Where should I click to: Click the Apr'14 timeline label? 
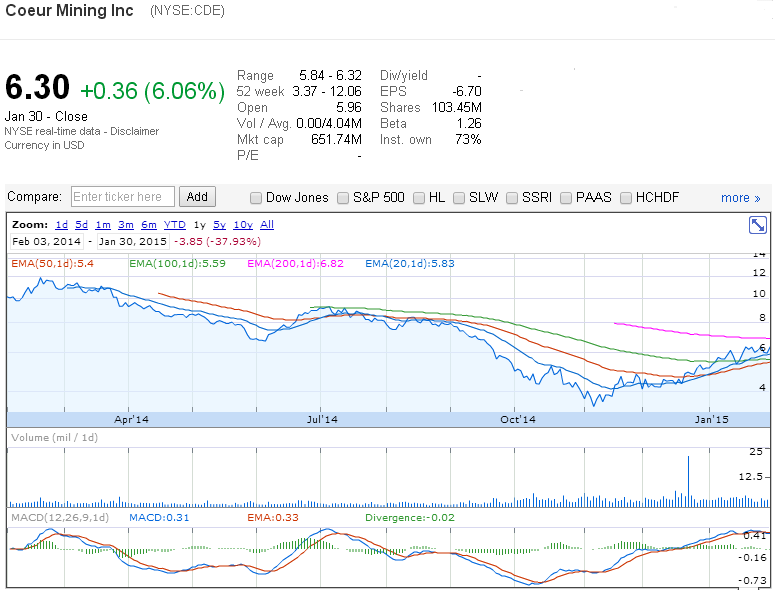(x=131, y=420)
